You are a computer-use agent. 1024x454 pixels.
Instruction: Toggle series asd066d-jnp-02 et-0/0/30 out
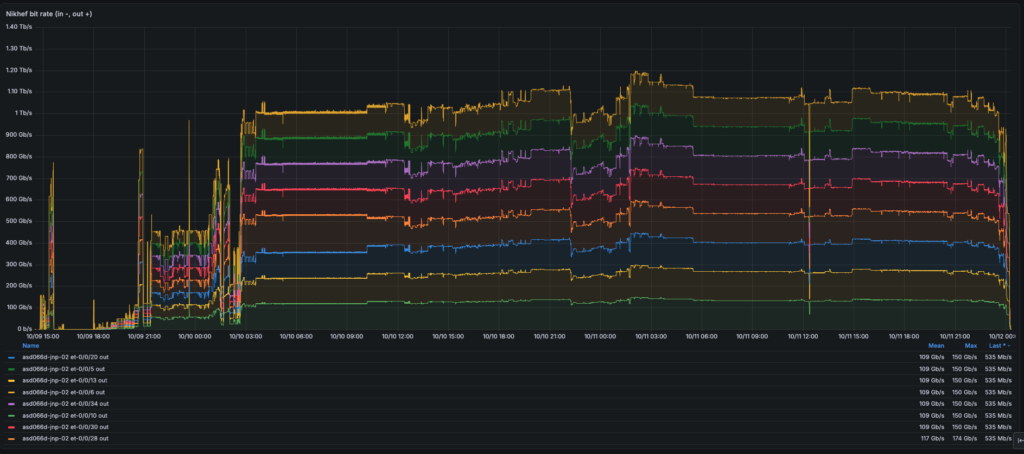tap(65, 427)
